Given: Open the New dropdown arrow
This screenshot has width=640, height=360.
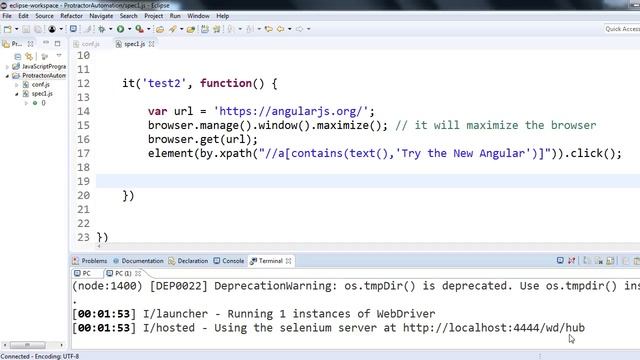Looking at the screenshot, I should (x=17, y=29).
